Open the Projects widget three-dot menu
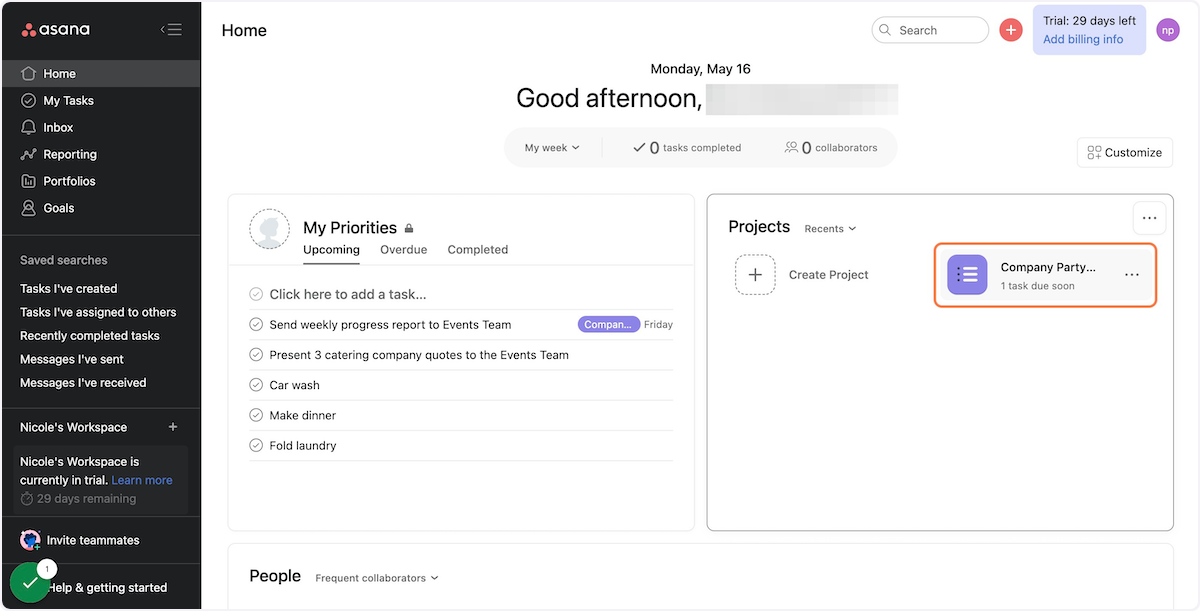The height and width of the screenshot is (611, 1200). coord(1149,218)
